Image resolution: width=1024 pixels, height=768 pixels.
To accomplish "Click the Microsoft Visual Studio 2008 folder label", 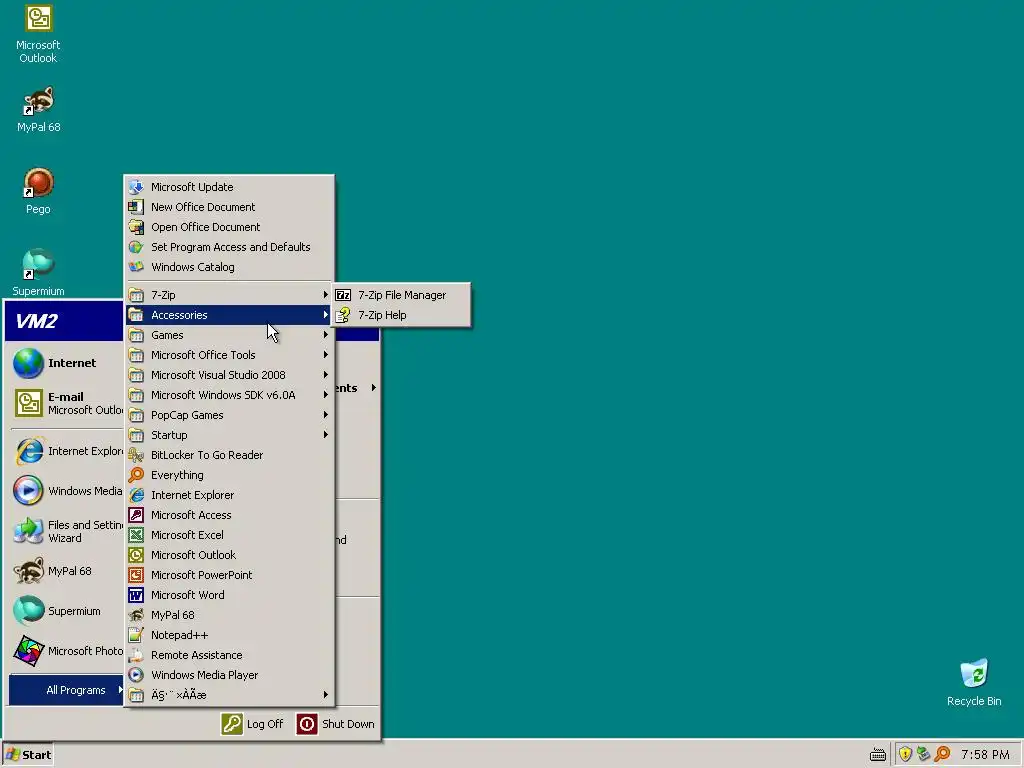I will click(x=218, y=375).
